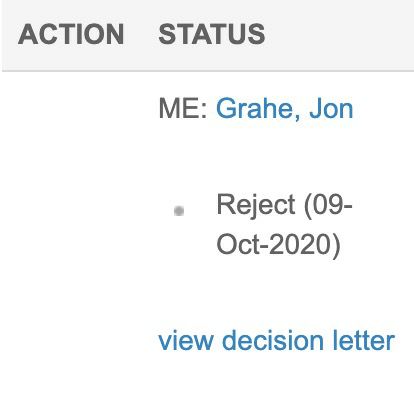Screen dimensions: 414x400
Task: Click the 'Grahe, Jon' editor name link
Action: 285,109
